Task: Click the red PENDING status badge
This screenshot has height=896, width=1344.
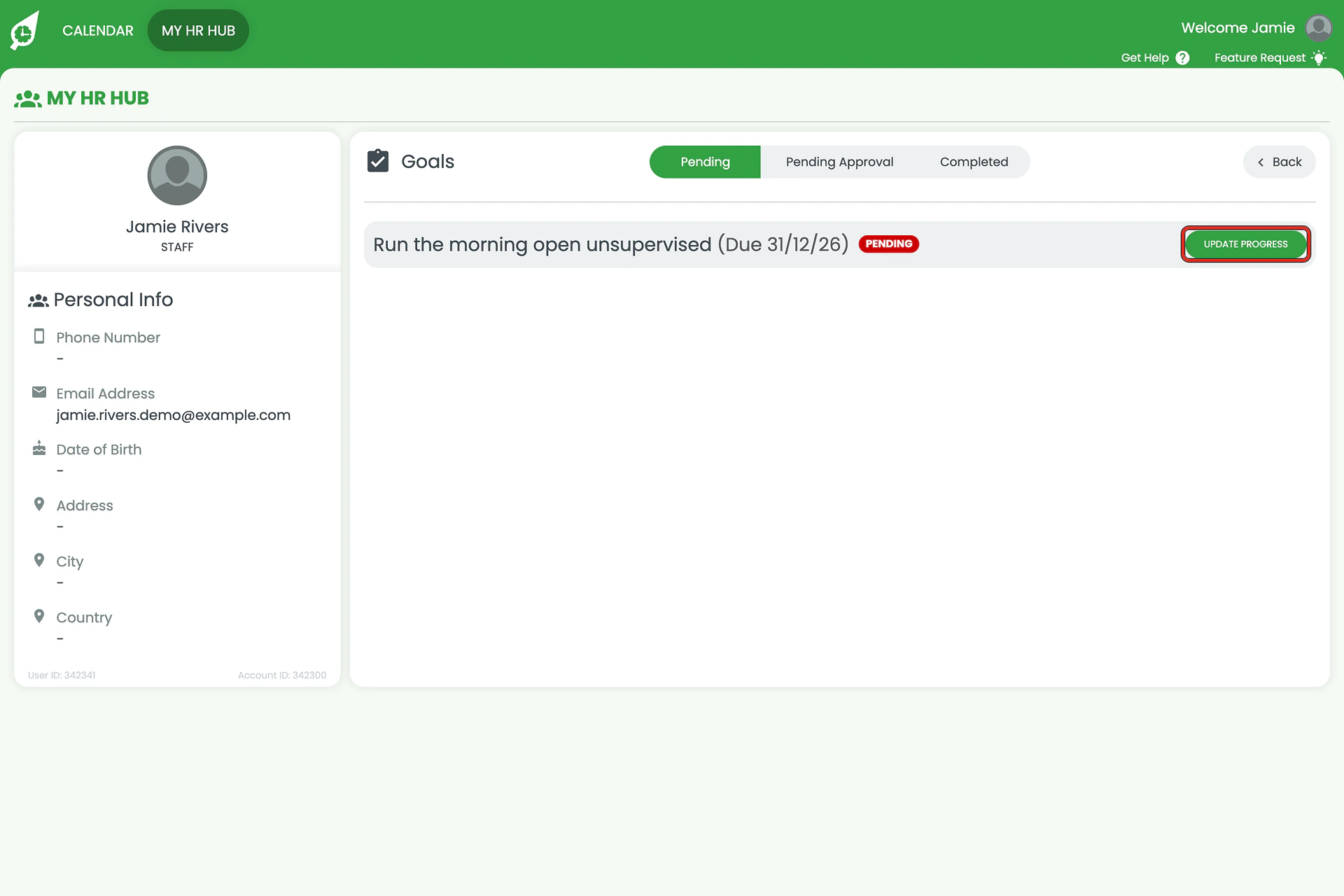Action: tap(888, 244)
